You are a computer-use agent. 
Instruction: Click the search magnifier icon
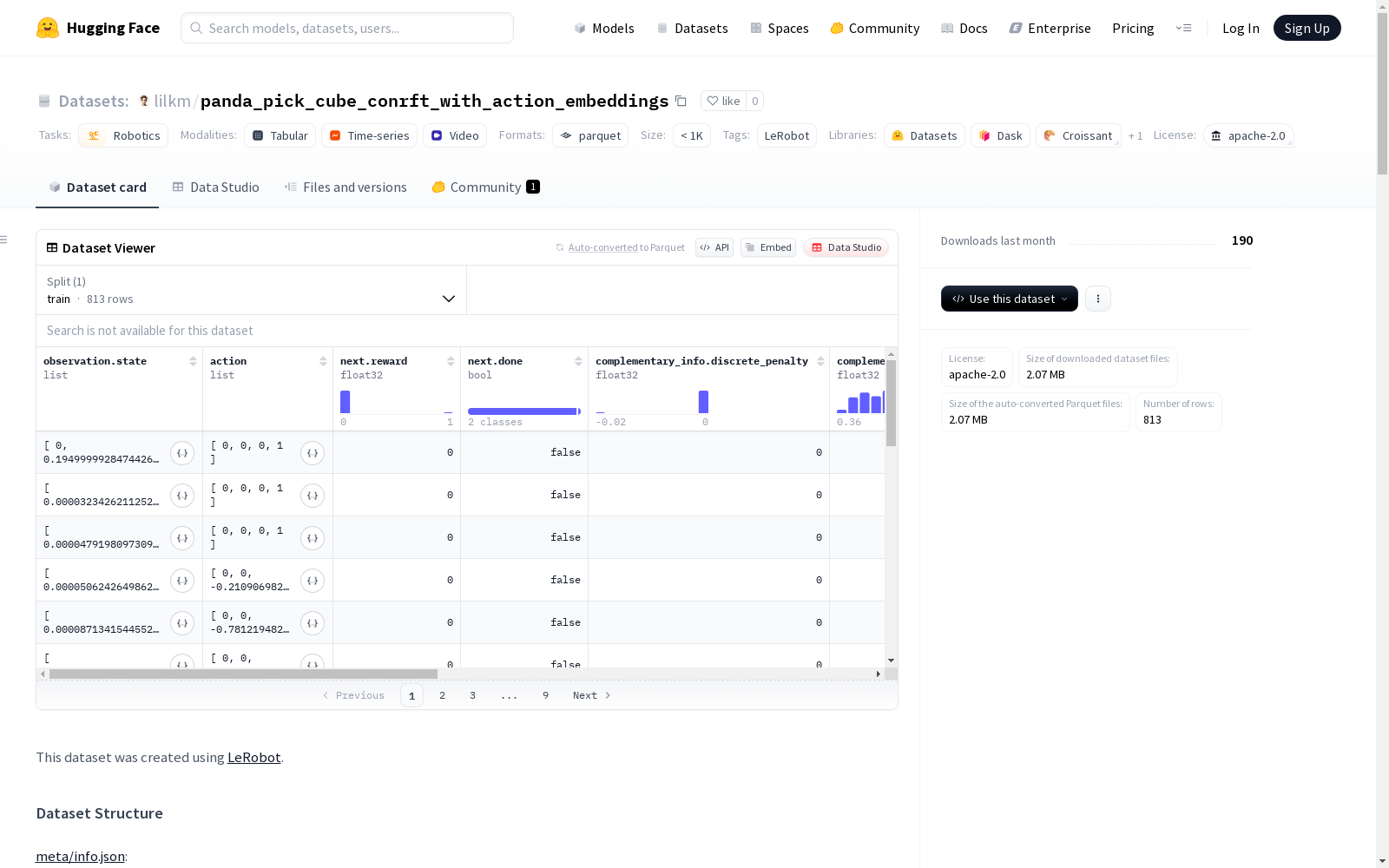tap(196, 28)
